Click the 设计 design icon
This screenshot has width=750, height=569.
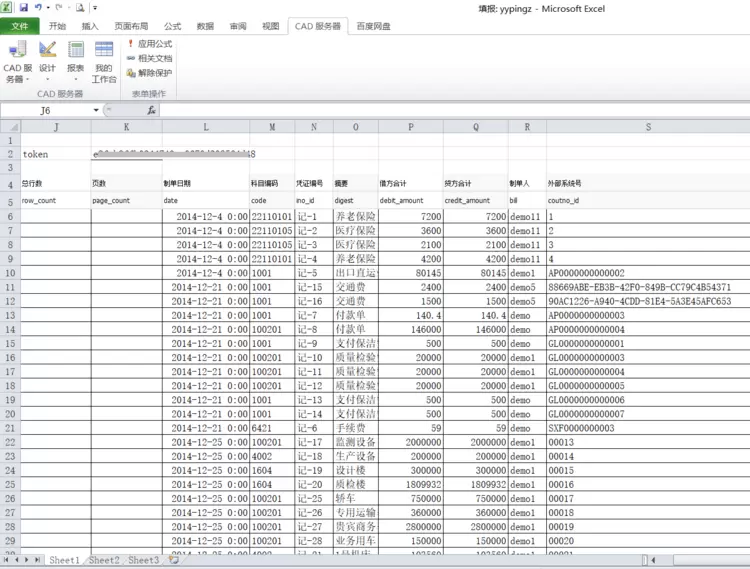click(47, 60)
